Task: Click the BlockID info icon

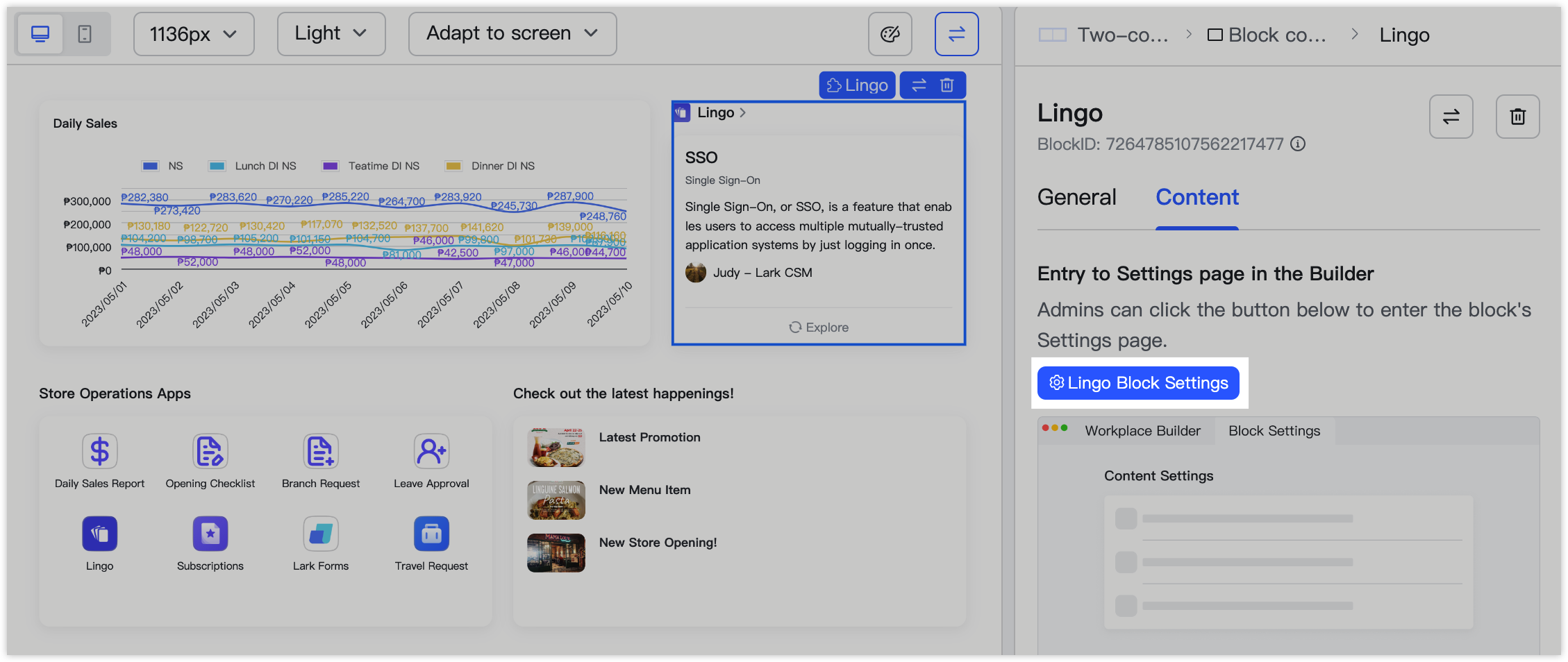Action: [1298, 144]
